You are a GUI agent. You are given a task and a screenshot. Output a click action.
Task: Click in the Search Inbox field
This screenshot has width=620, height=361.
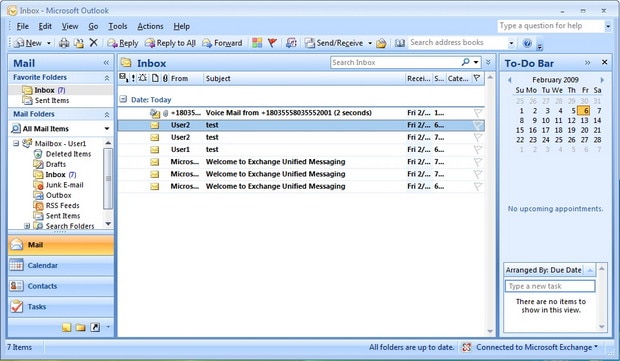(395, 62)
